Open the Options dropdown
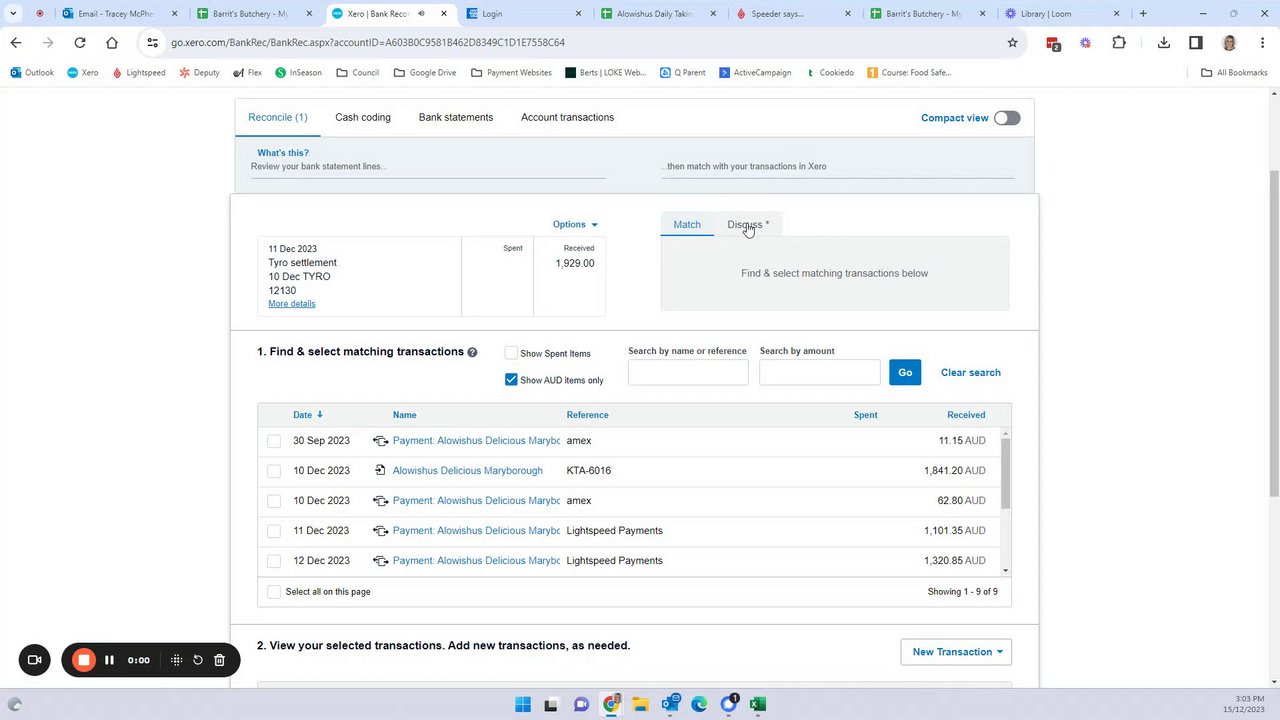The height and width of the screenshot is (720, 1280). (x=575, y=225)
